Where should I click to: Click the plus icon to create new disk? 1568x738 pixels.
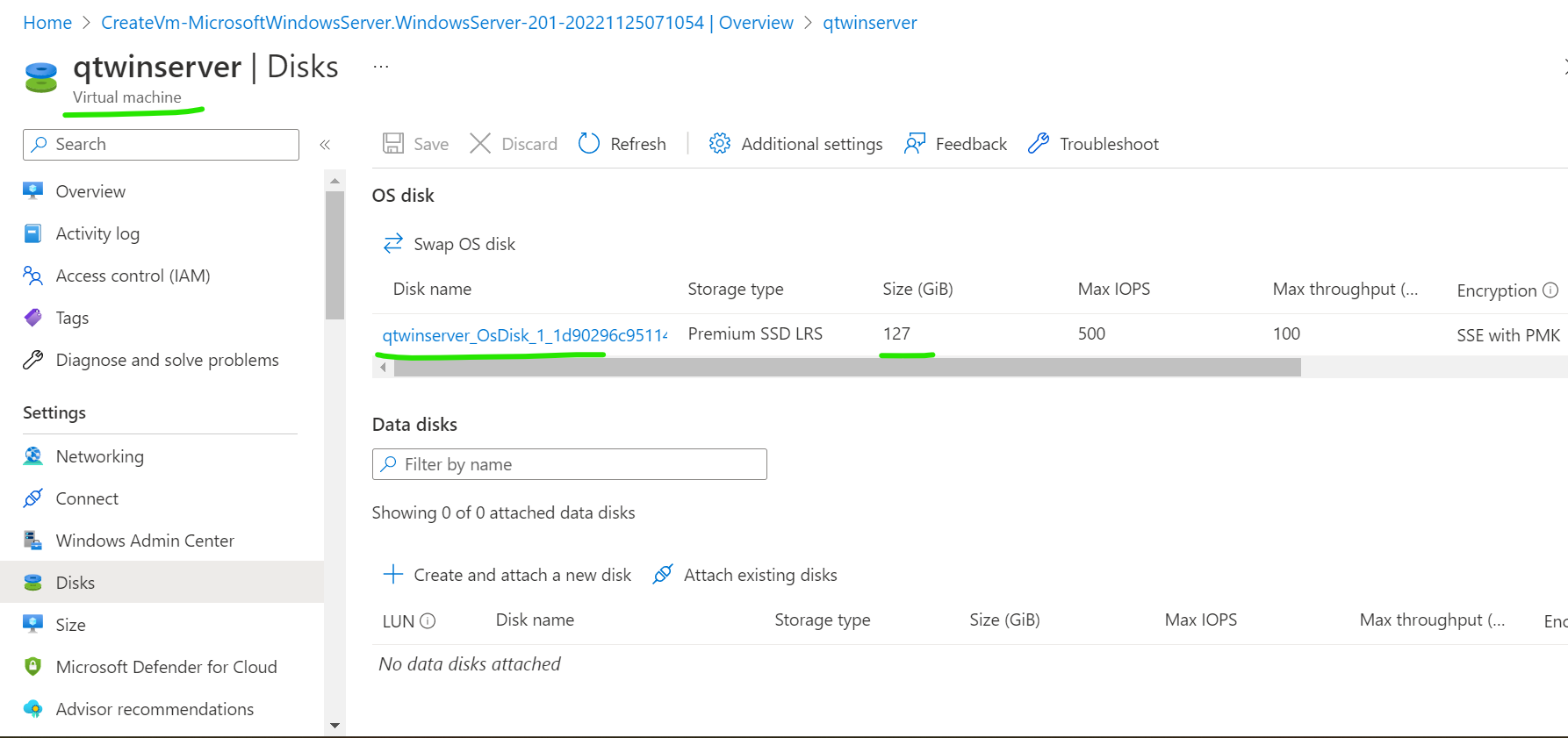(x=392, y=575)
